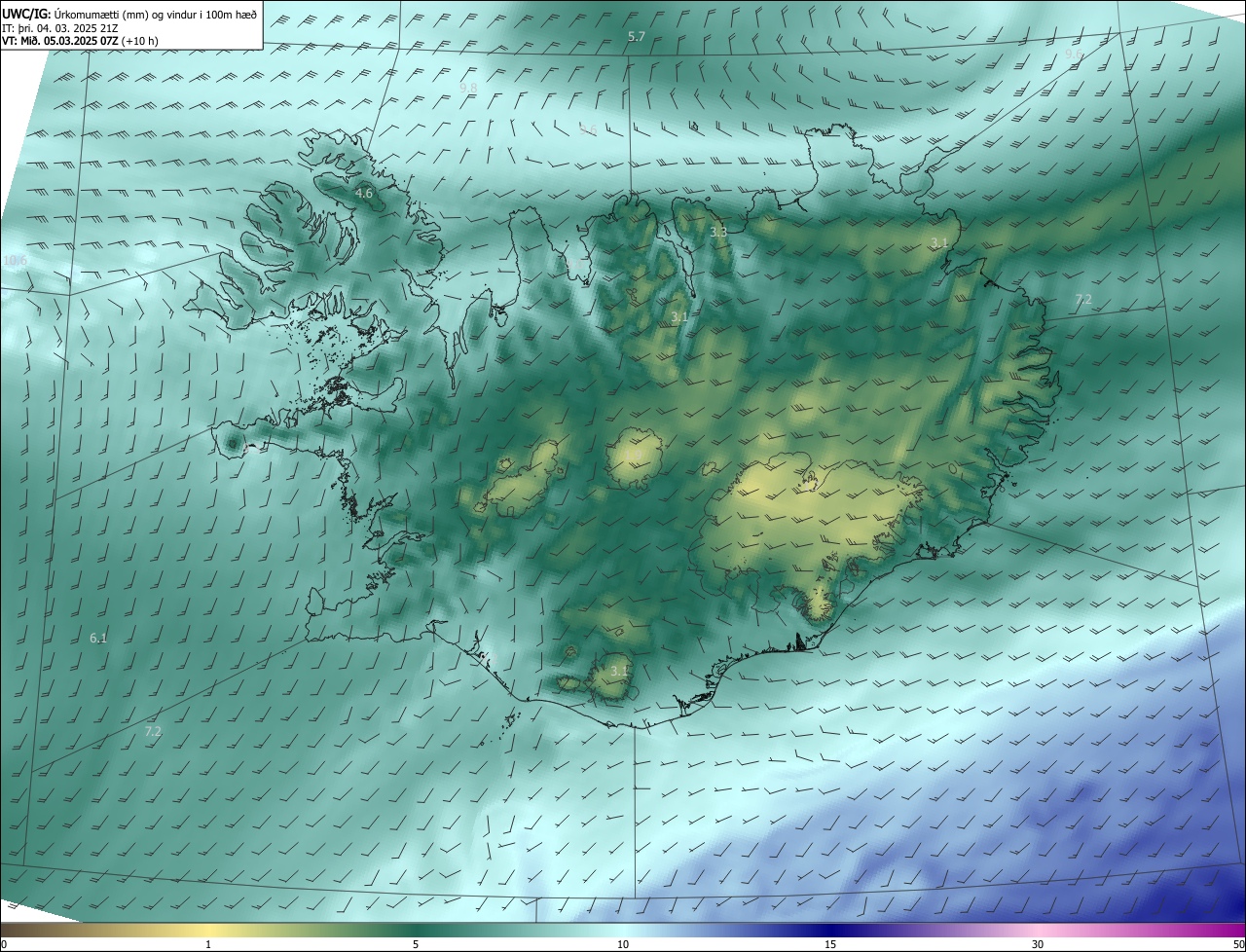Click the 3.1 label on the northeast coast
This screenshot has width=1246, height=952.
pos(939,241)
